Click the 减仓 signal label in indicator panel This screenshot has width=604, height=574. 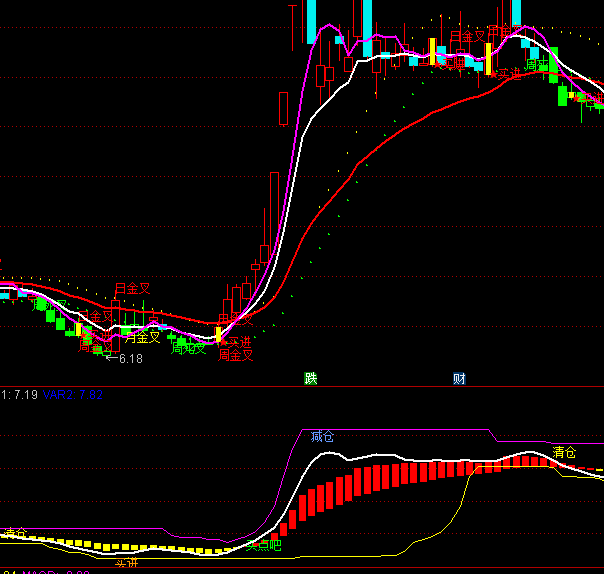pos(322,436)
